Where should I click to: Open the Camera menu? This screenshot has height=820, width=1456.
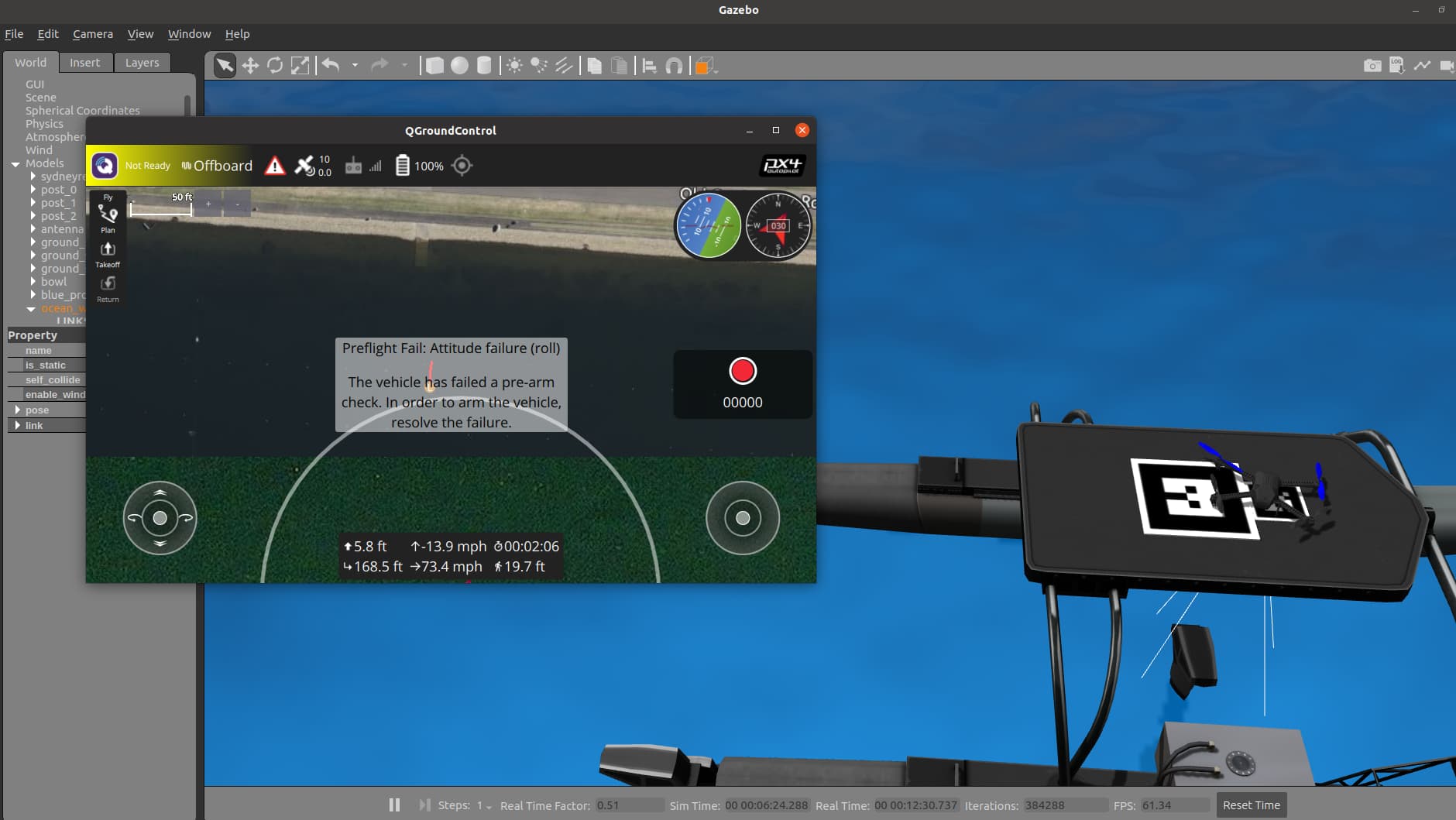(93, 34)
